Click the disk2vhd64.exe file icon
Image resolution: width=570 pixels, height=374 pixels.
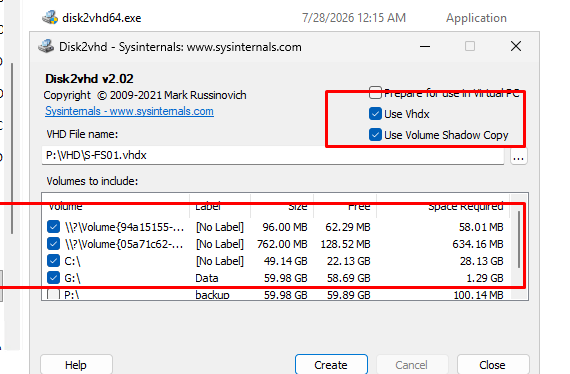[x=50, y=17]
